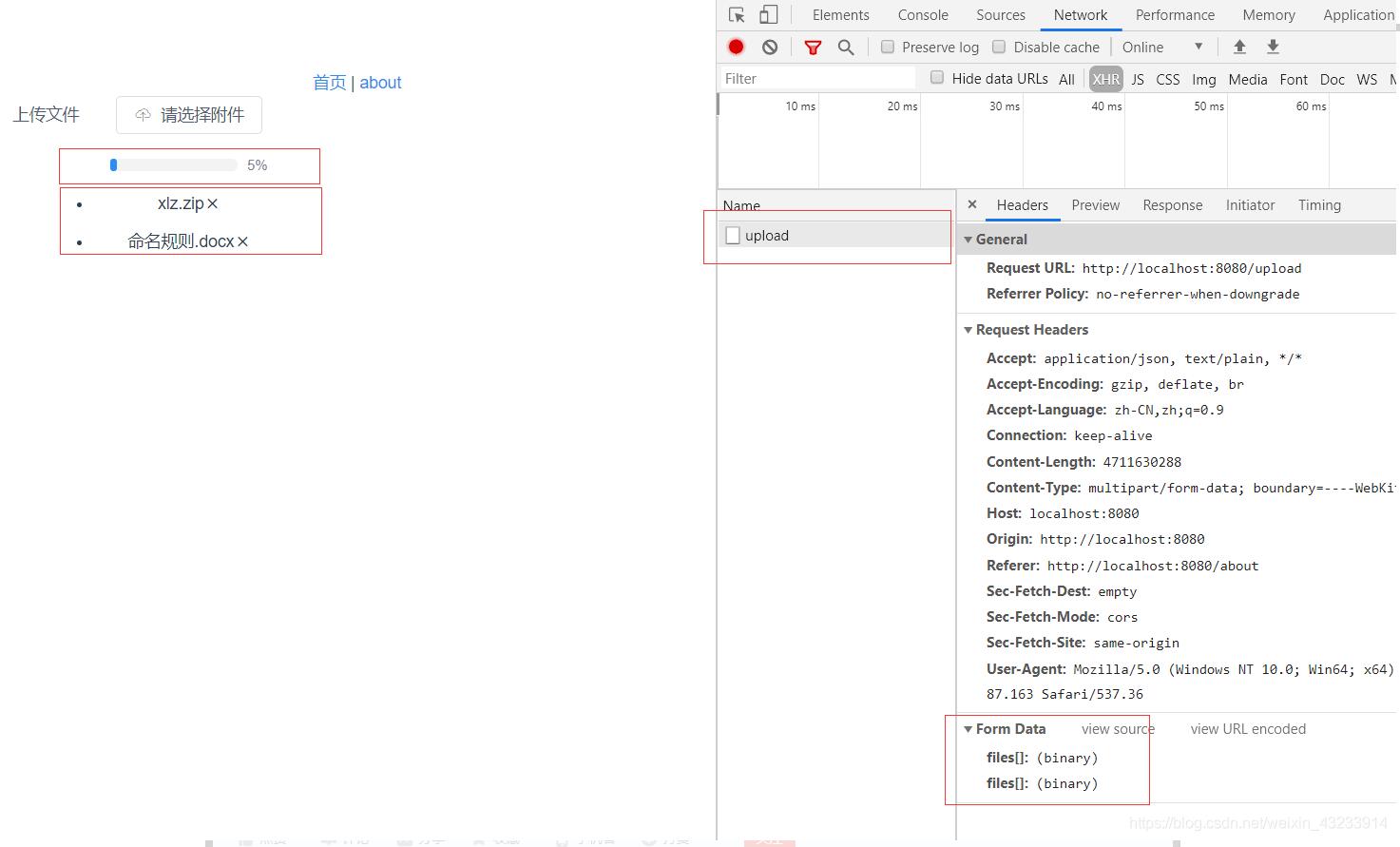The height and width of the screenshot is (847, 1400).
Task: Click the export HAR download arrow icon
Action: point(1273,47)
